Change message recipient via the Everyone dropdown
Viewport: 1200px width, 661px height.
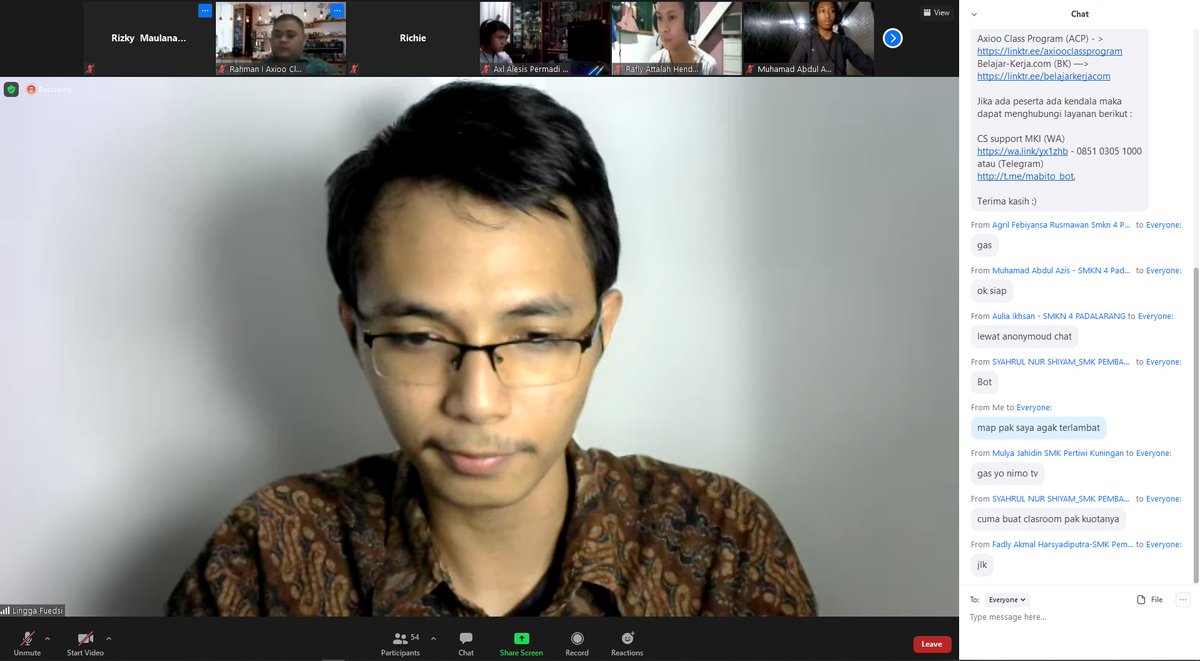pyautogui.click(x=1006, y=598)
